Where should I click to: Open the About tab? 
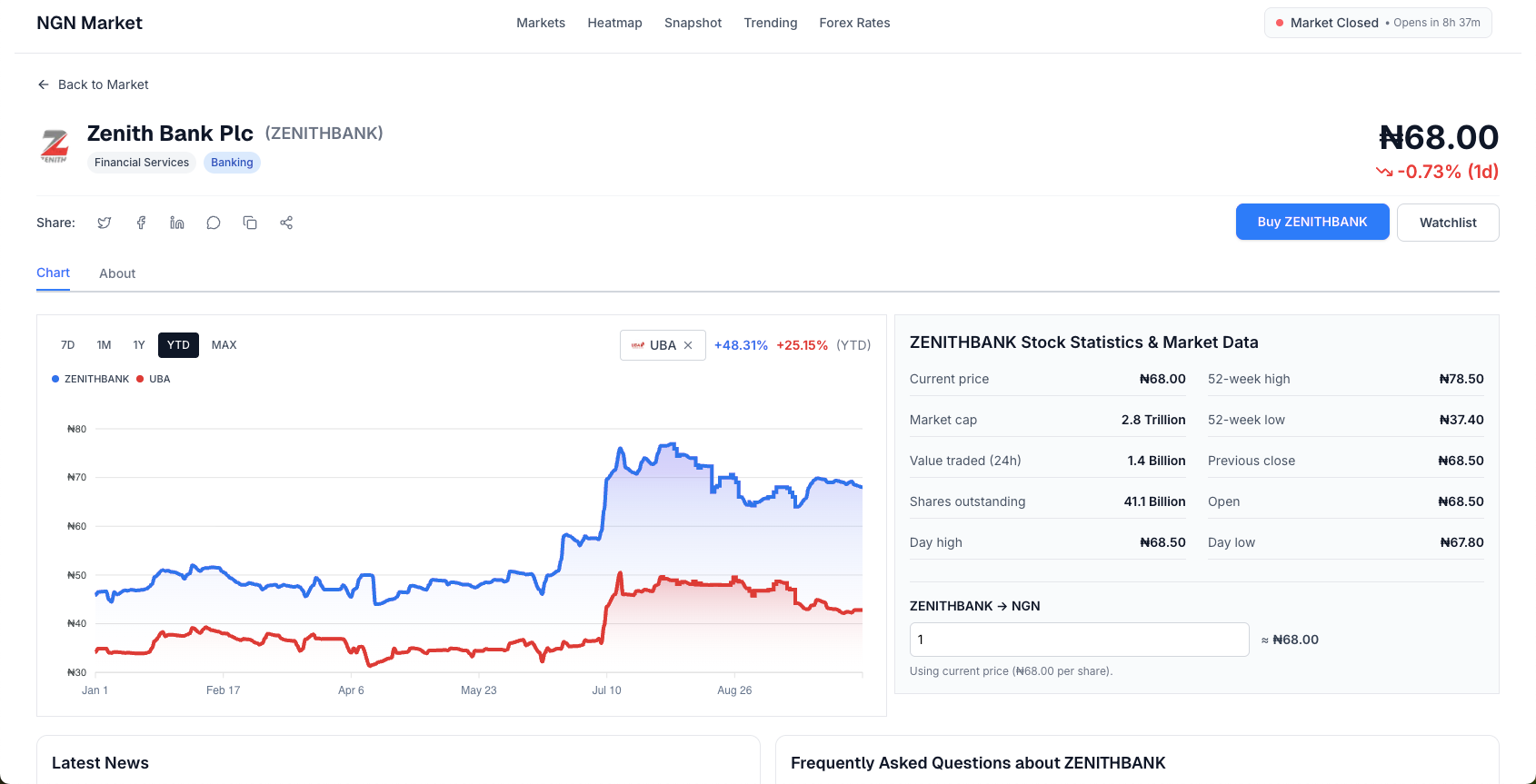[x=117, y=273]
